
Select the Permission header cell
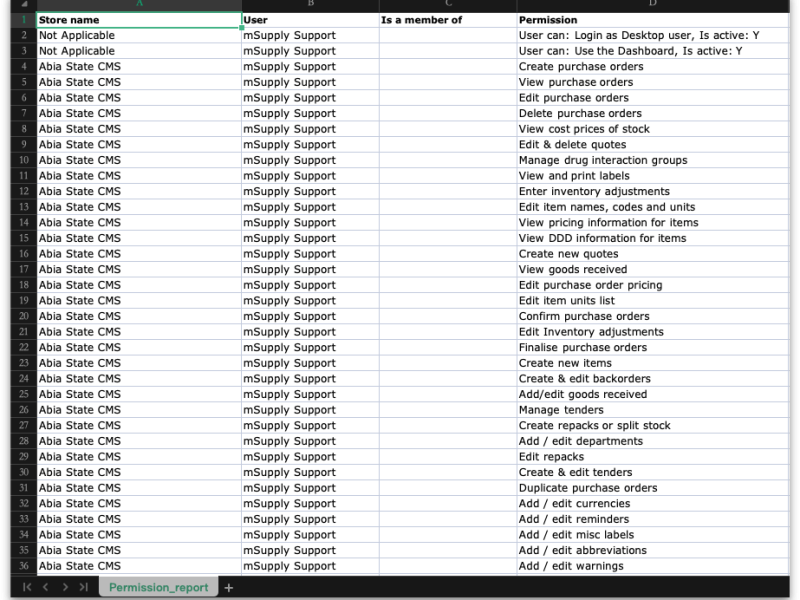coord(653,20)
